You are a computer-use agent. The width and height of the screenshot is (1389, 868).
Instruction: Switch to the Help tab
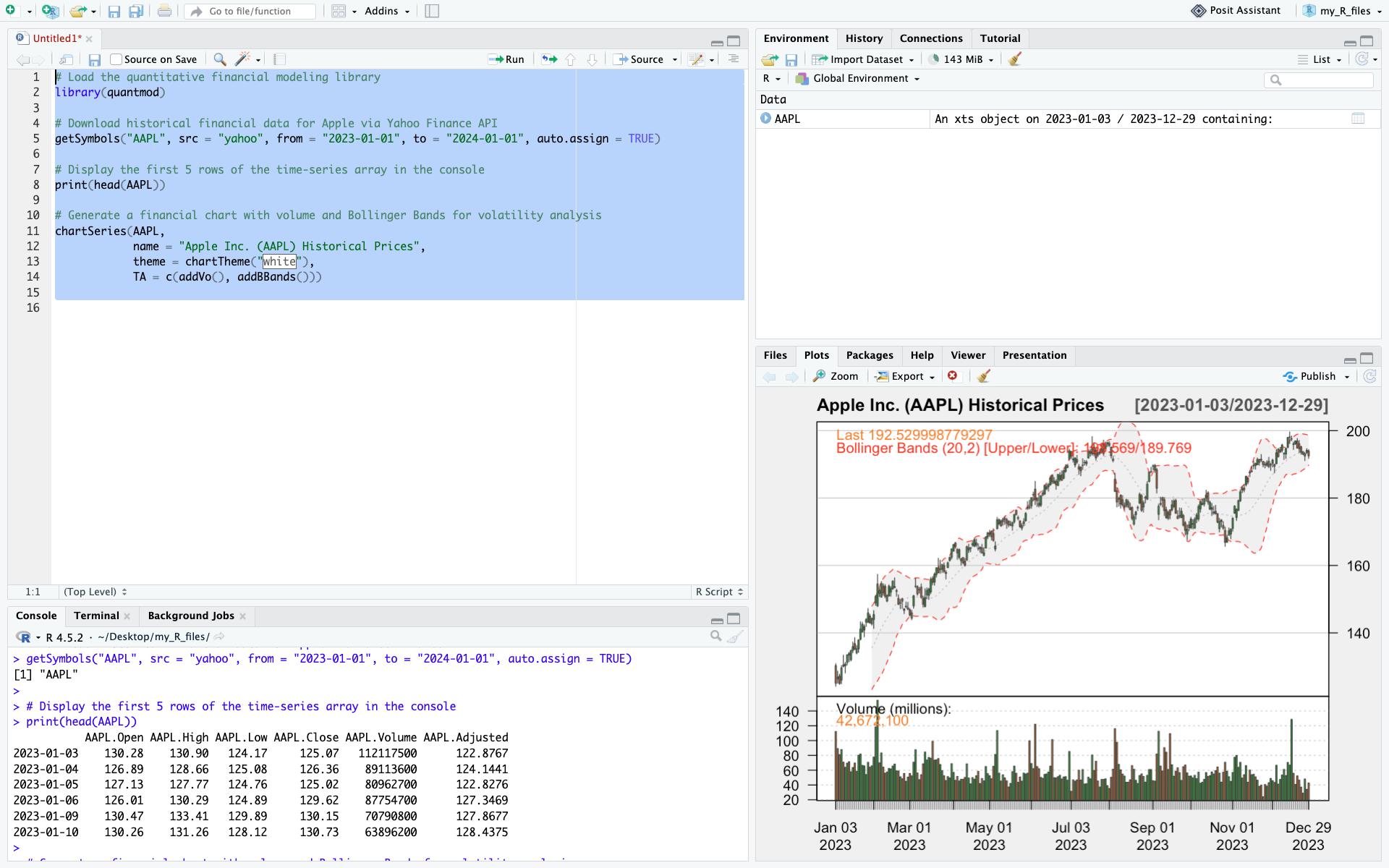922,355
